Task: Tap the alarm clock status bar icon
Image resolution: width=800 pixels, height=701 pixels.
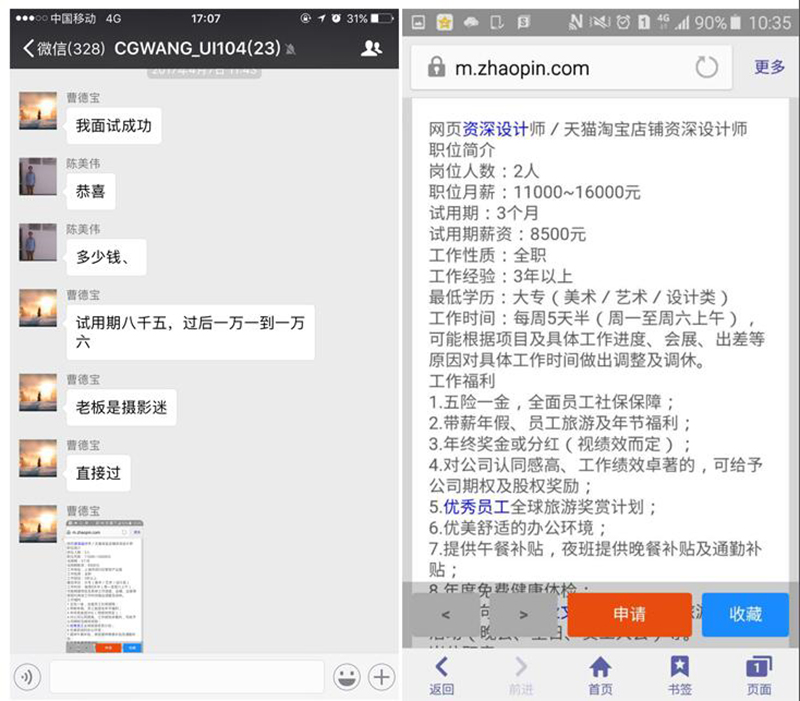Action: pos(623,22)
